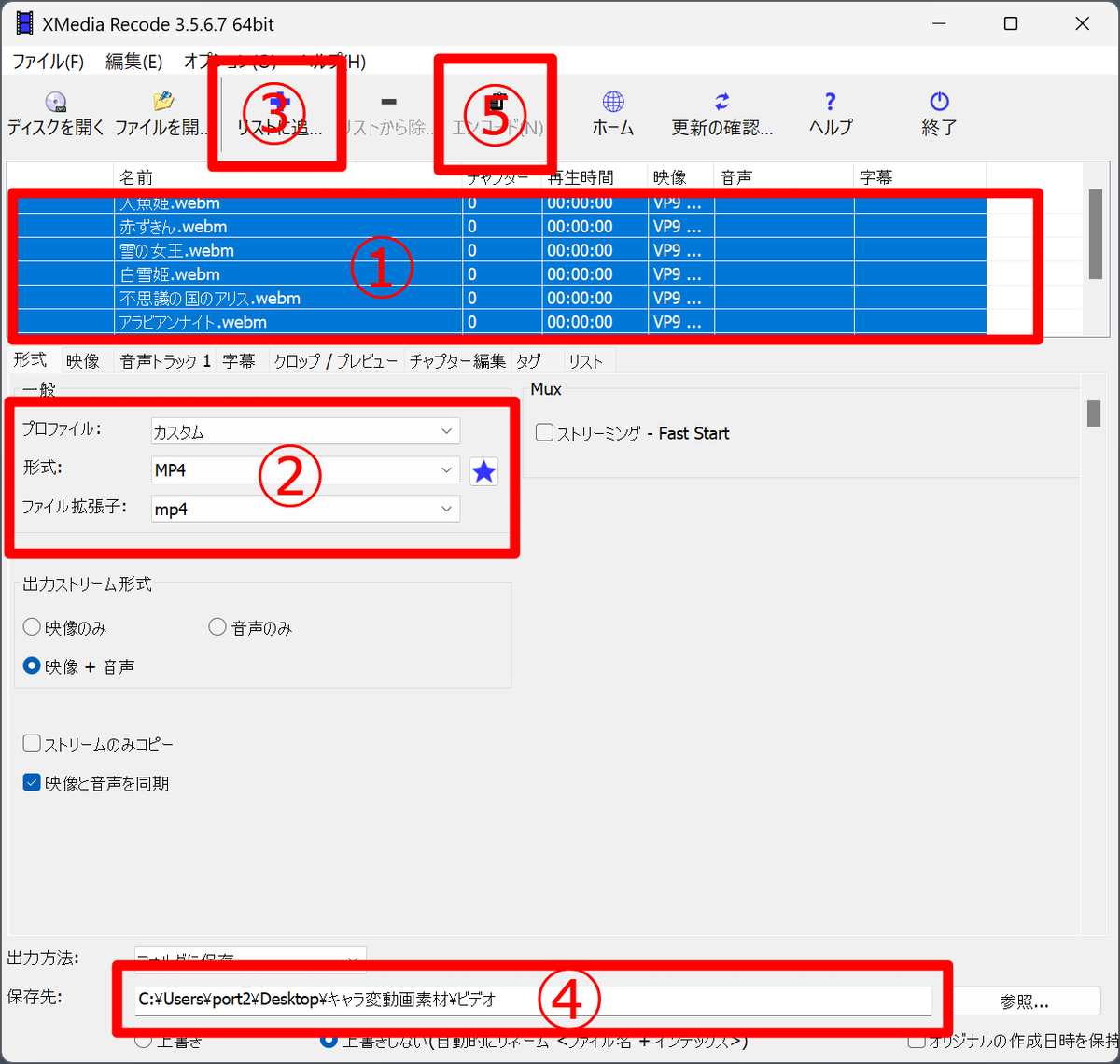Tick オリジナルの作成日時を保持 checkbox
Viewport: 1120px width, 1064px height.
pyautogui.click(x=917, y=1041)
